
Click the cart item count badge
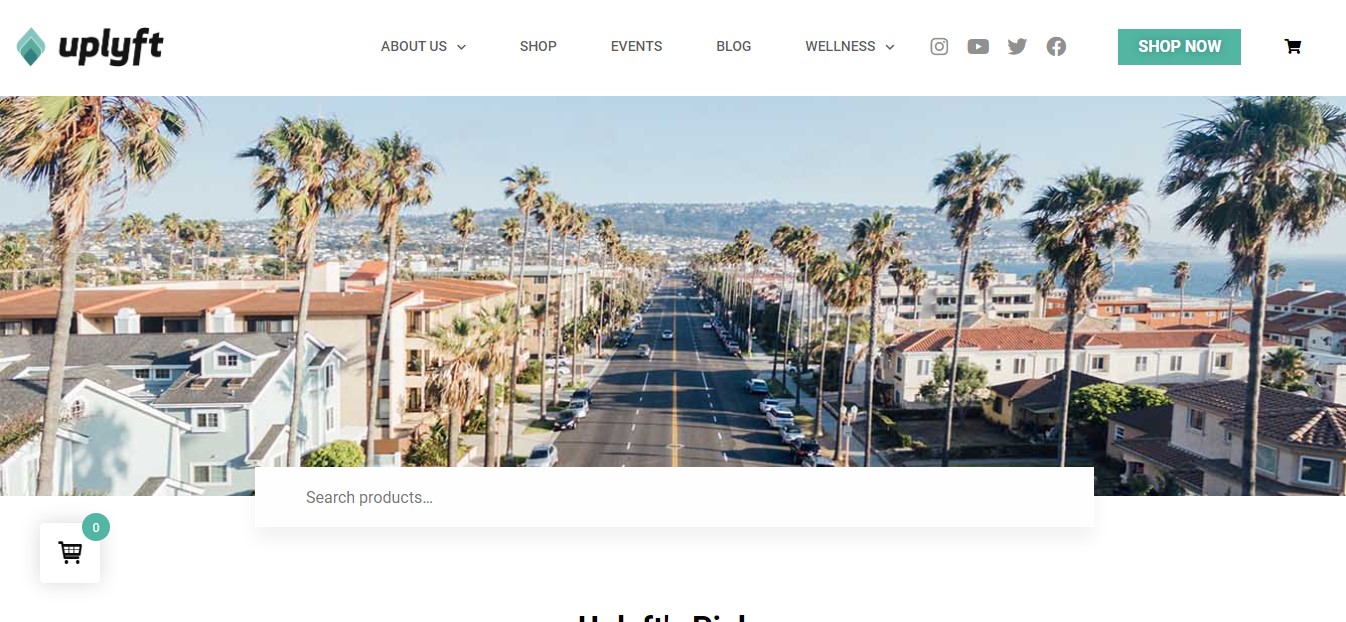[96, 527]
